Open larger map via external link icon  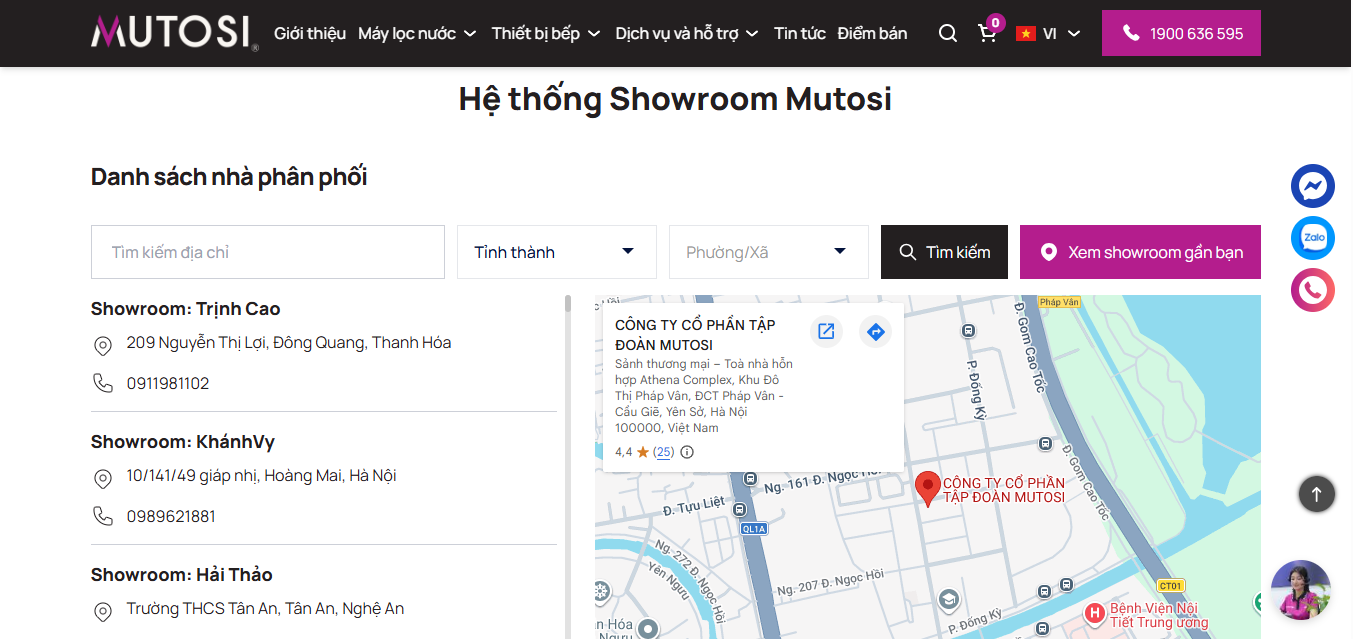click(x=826, y=332)
